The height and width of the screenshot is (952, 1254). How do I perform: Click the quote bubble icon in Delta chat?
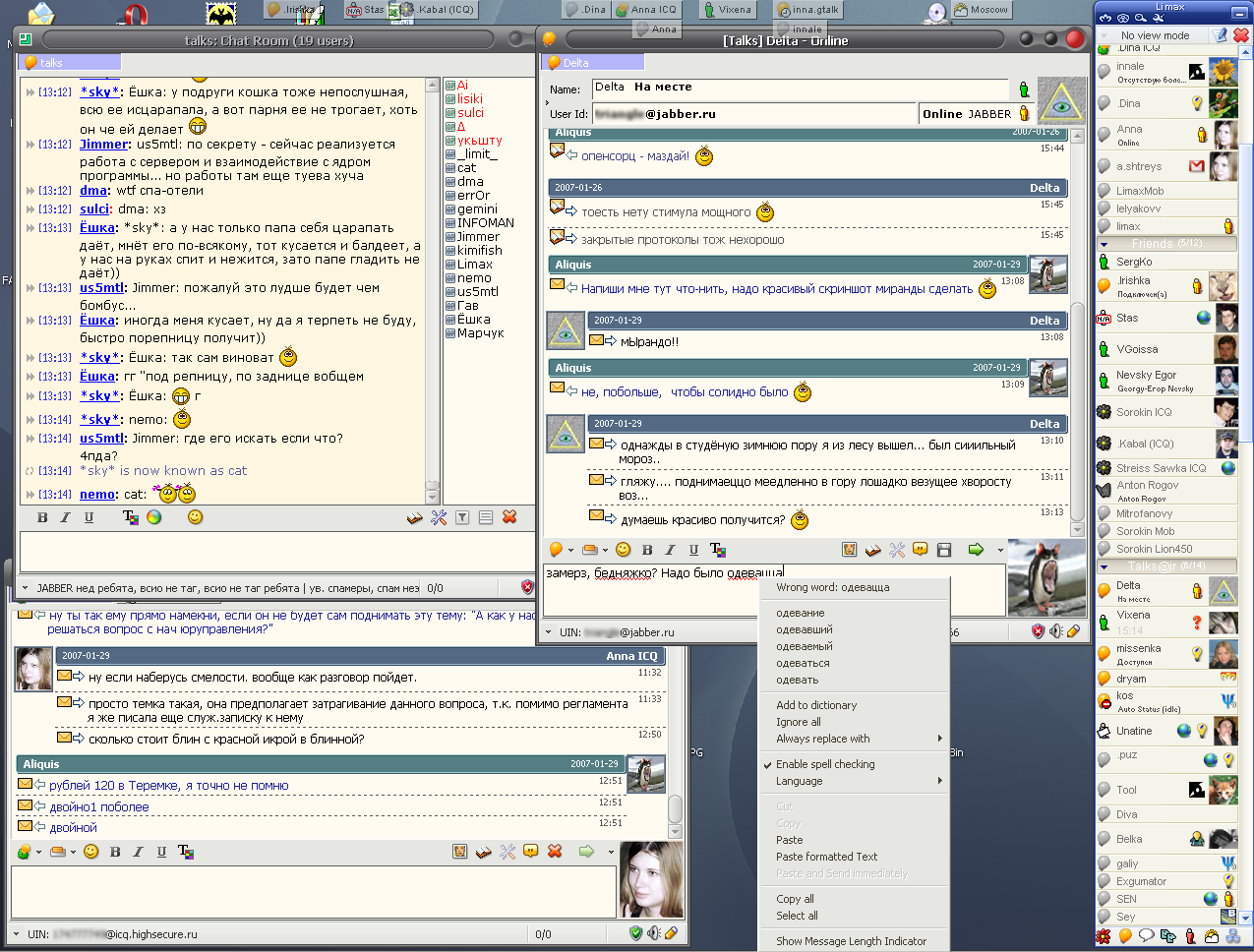pos(920,550)
